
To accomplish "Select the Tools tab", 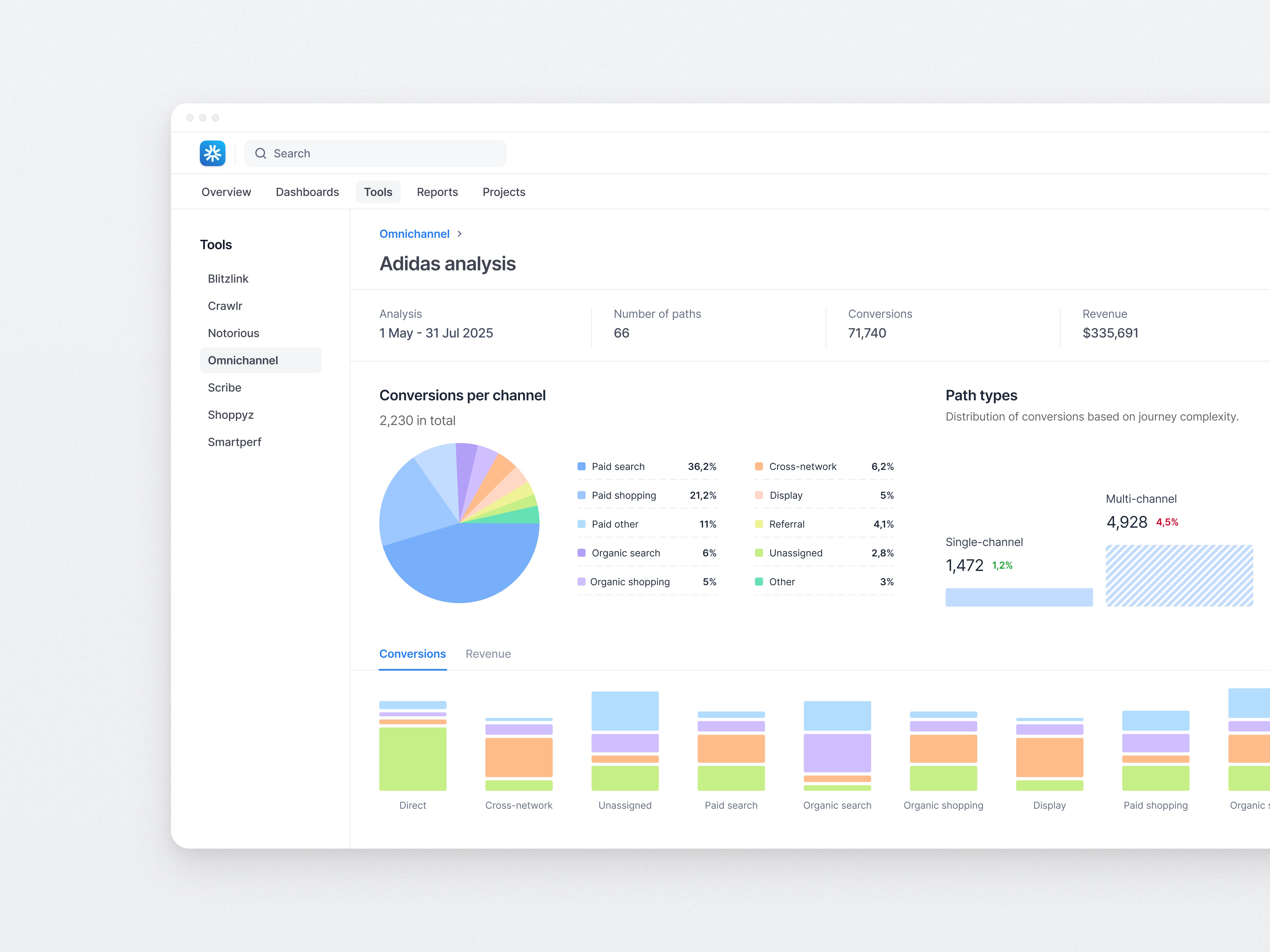I will point(378,192).
